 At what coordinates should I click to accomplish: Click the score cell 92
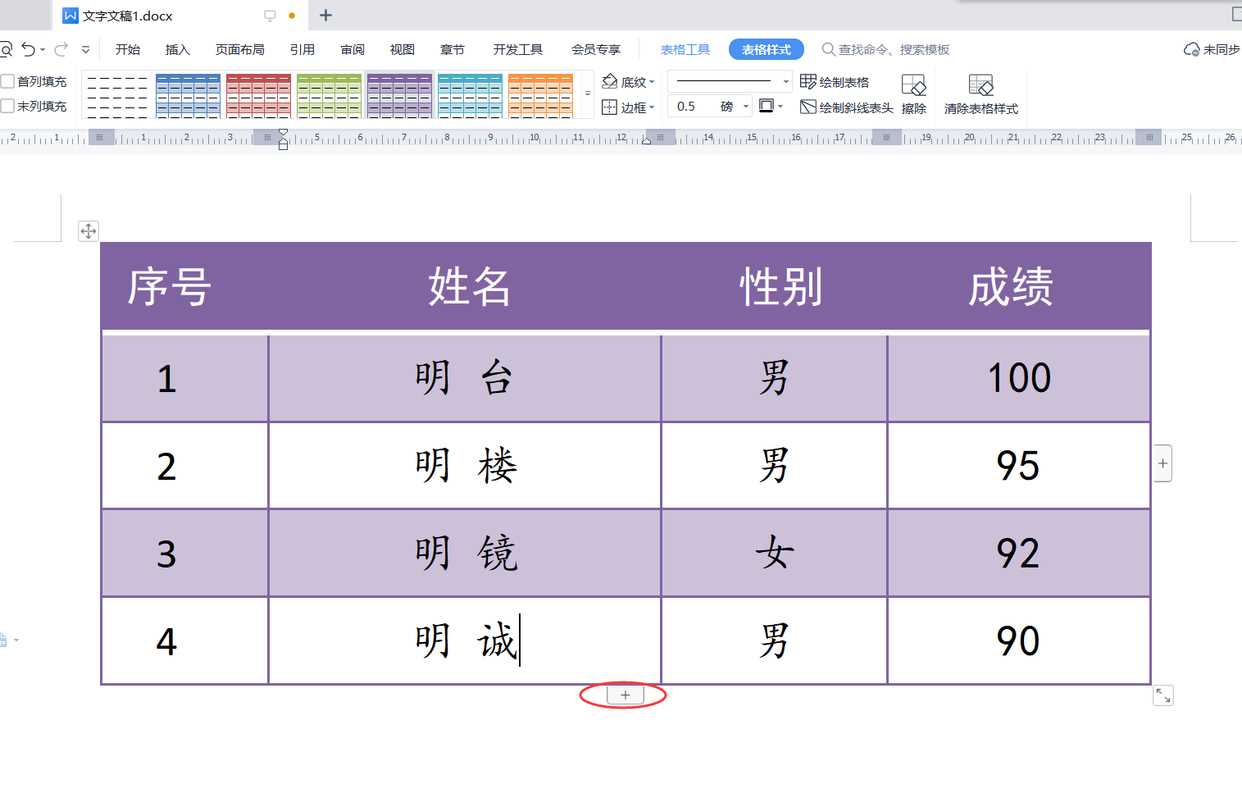(x=1019, y=553)
